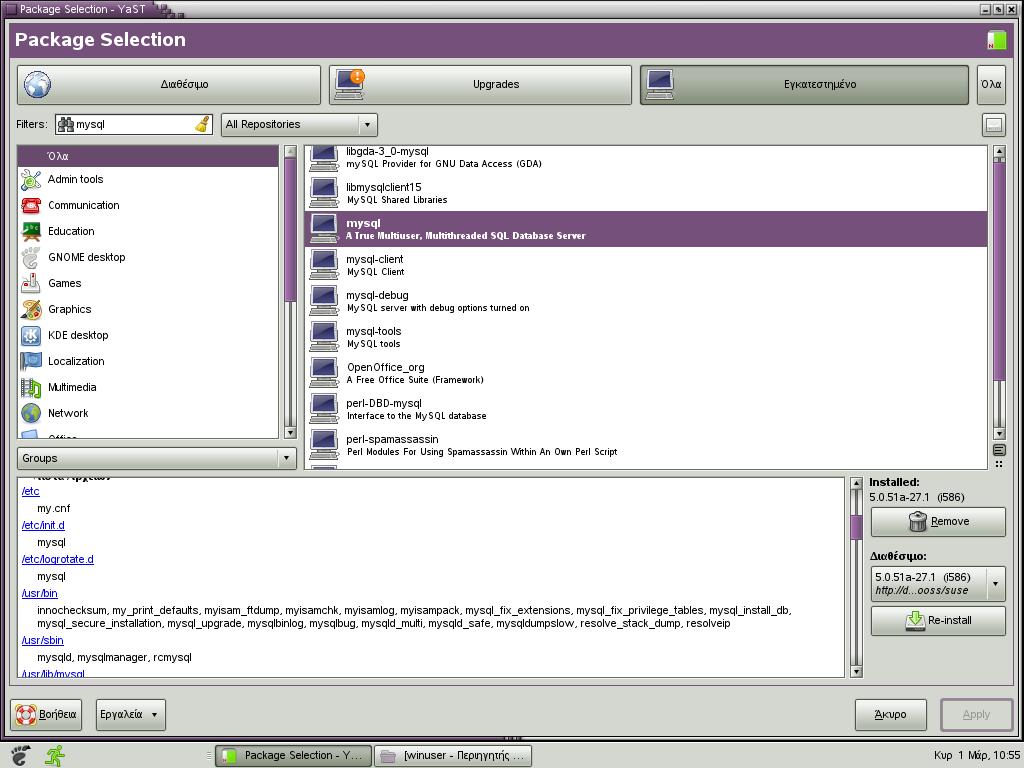
Task: Select the Όλα category row
Action: [x=148, y=156]
